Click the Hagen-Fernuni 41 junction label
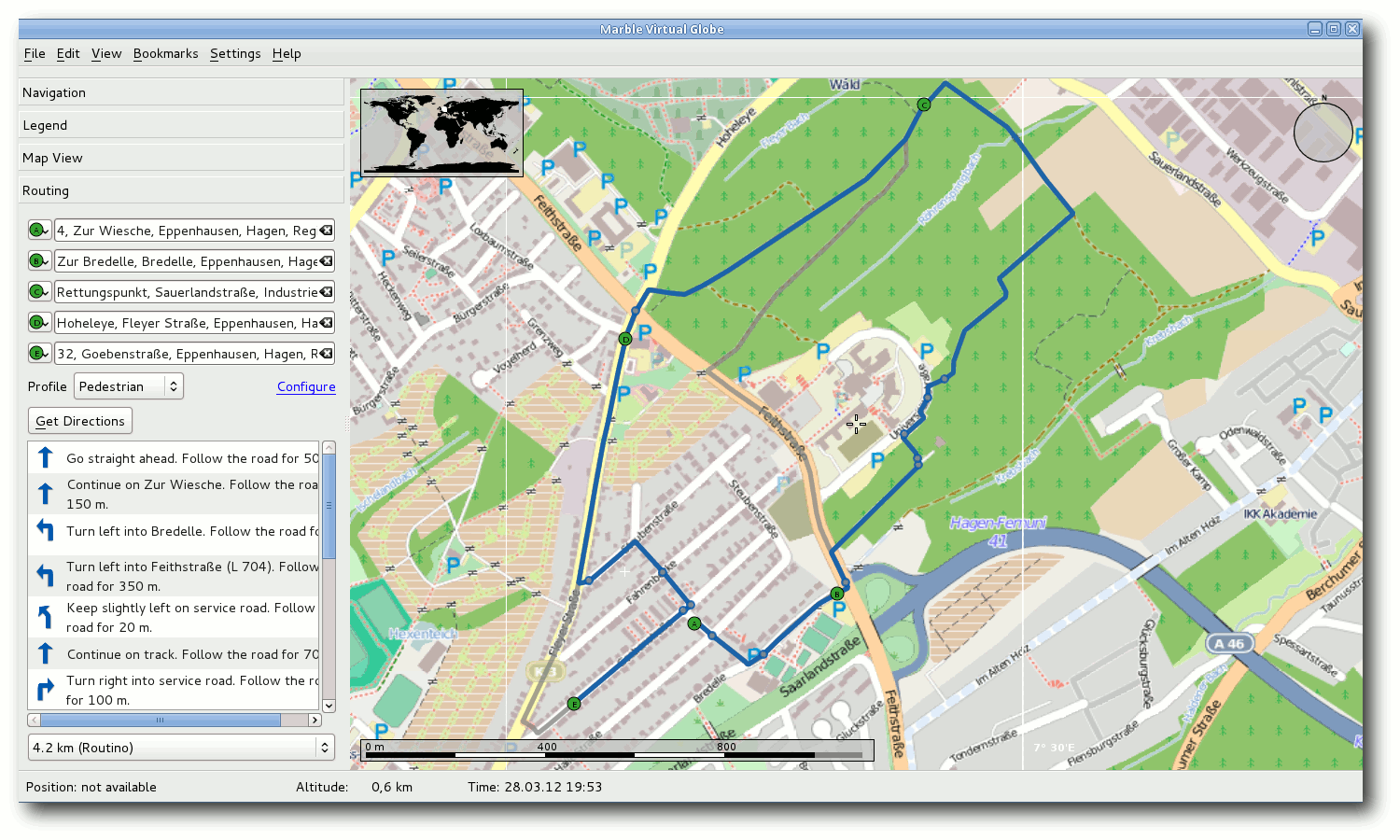The height and width of the screenshot is (840, 1400). coord(998,531)
